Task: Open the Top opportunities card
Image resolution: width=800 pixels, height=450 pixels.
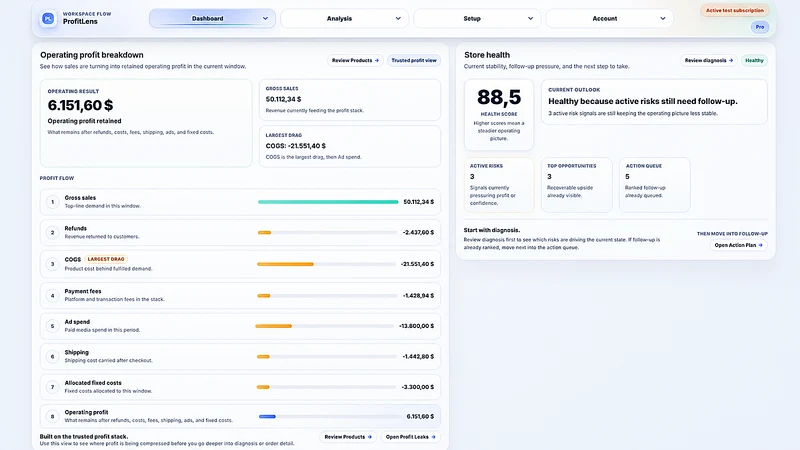Action: [x=577, y=185]
